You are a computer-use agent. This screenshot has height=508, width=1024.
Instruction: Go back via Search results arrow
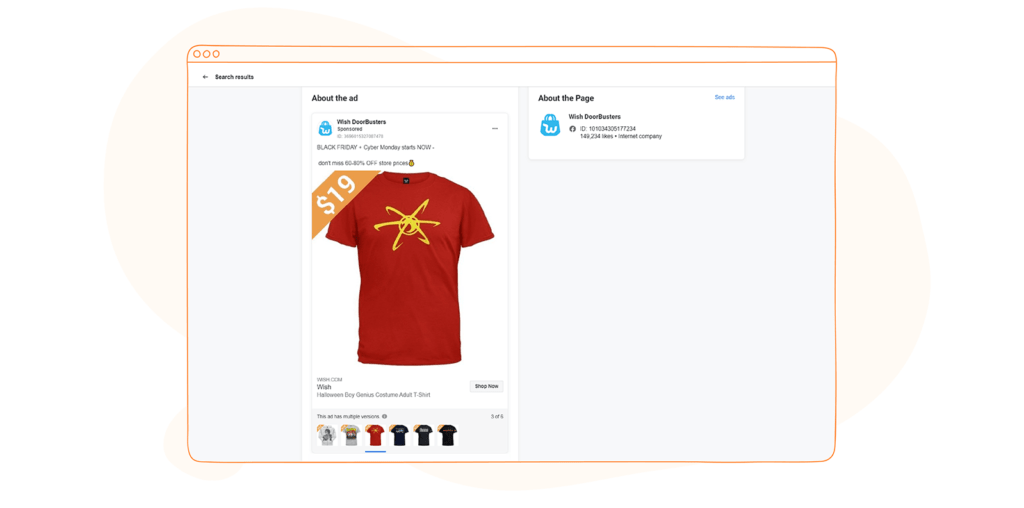[205, 77]
